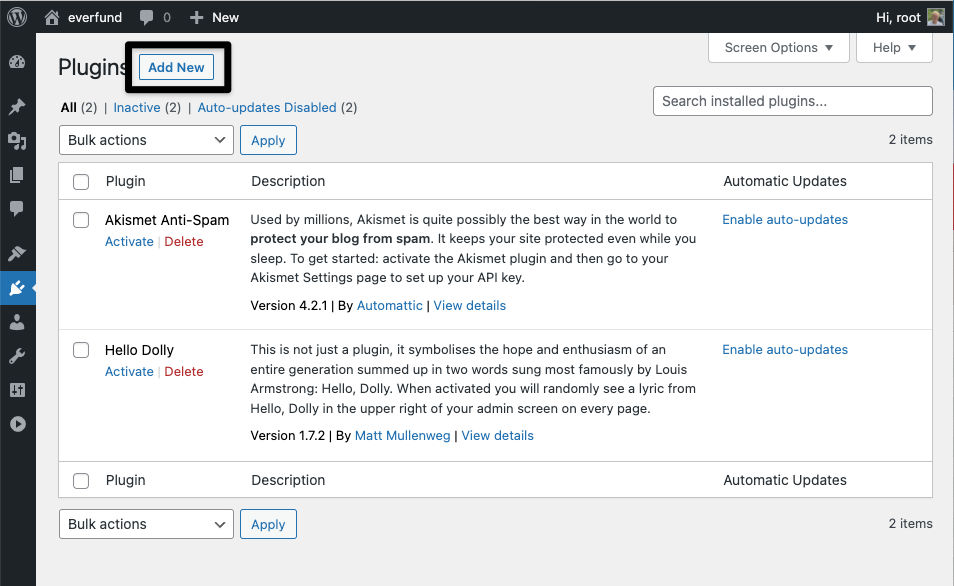Click the Plugins page heading
This screenshot has height=586, width=954.
[92, 67]
